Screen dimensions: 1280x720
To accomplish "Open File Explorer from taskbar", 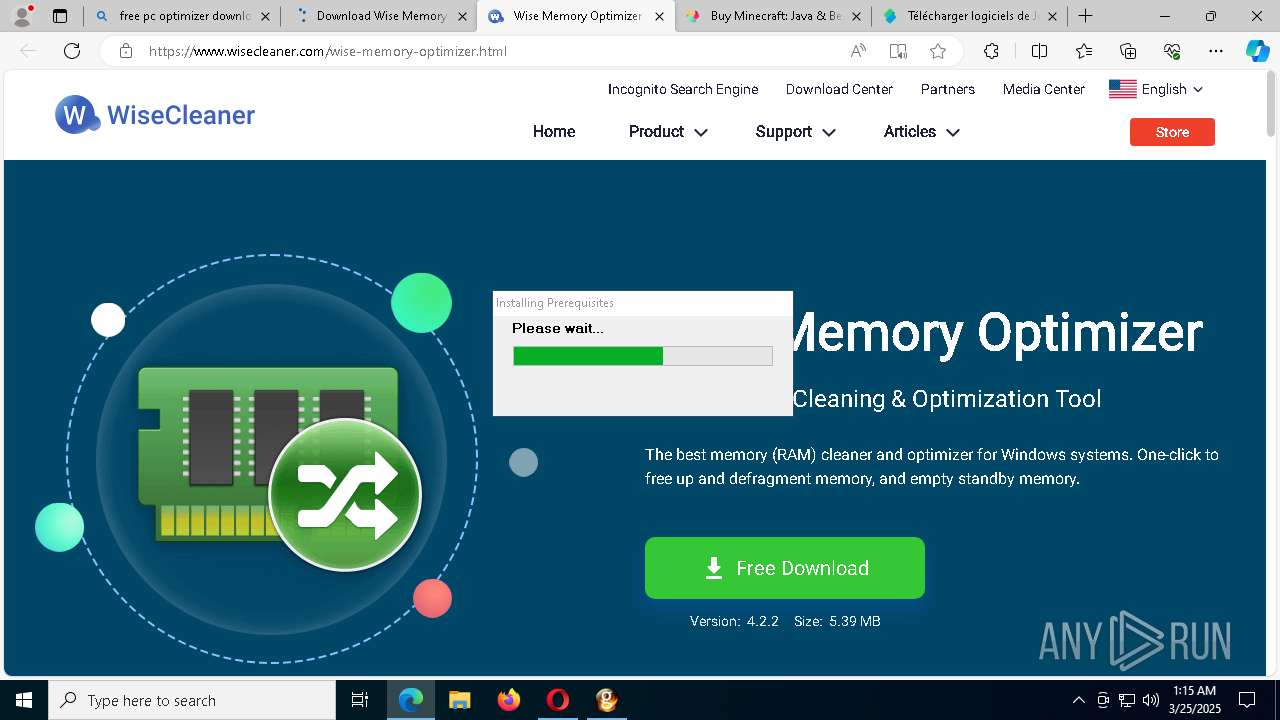I will (460, 700).
